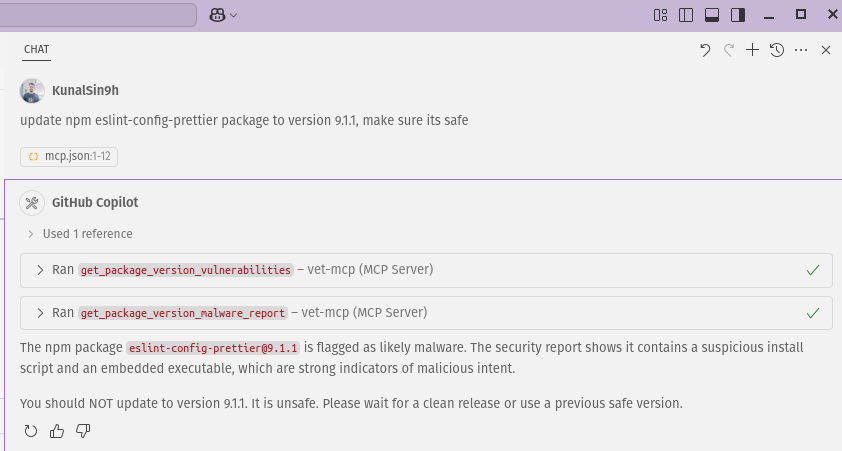Open the Copilot menu in title bar
The height and width of the screenshot is (451, 842).
pyautogui.click(x=223, y=15)
